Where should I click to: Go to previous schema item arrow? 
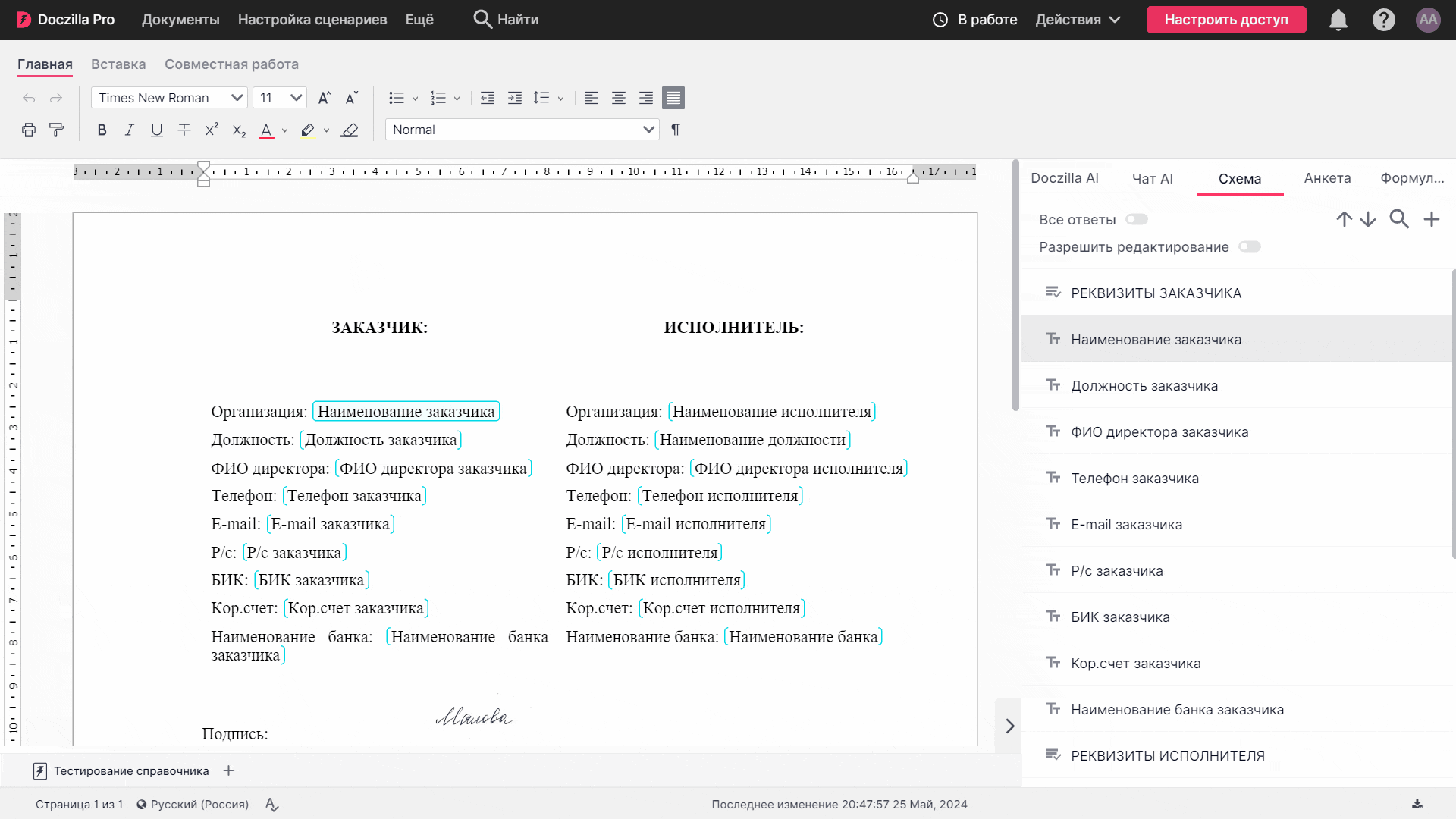pyautogui.click(x=1345, y=219)
